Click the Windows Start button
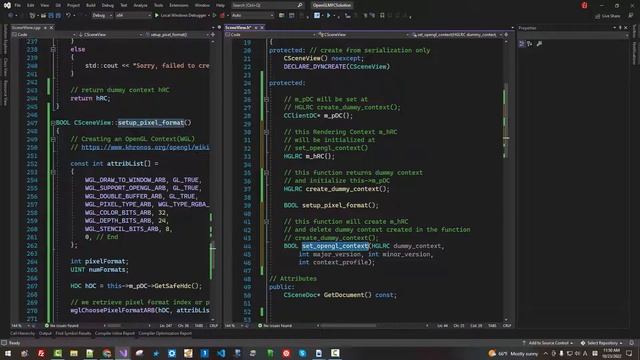640x360 pixels. (x=8, y=353)
